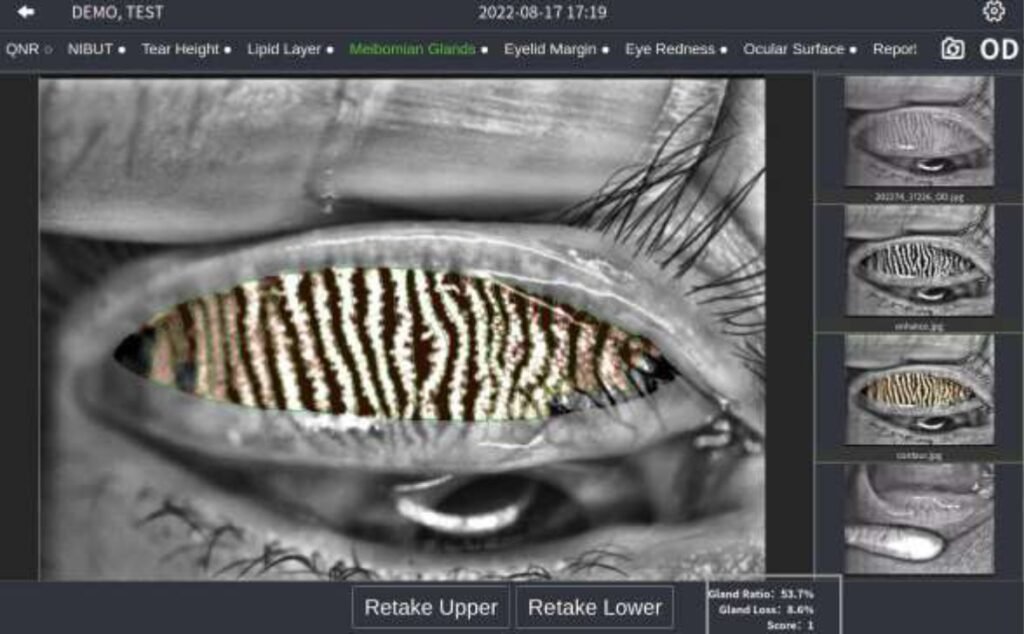
Task: Open the Report tab
Action: pyautogui.click(x=895, y=49)
